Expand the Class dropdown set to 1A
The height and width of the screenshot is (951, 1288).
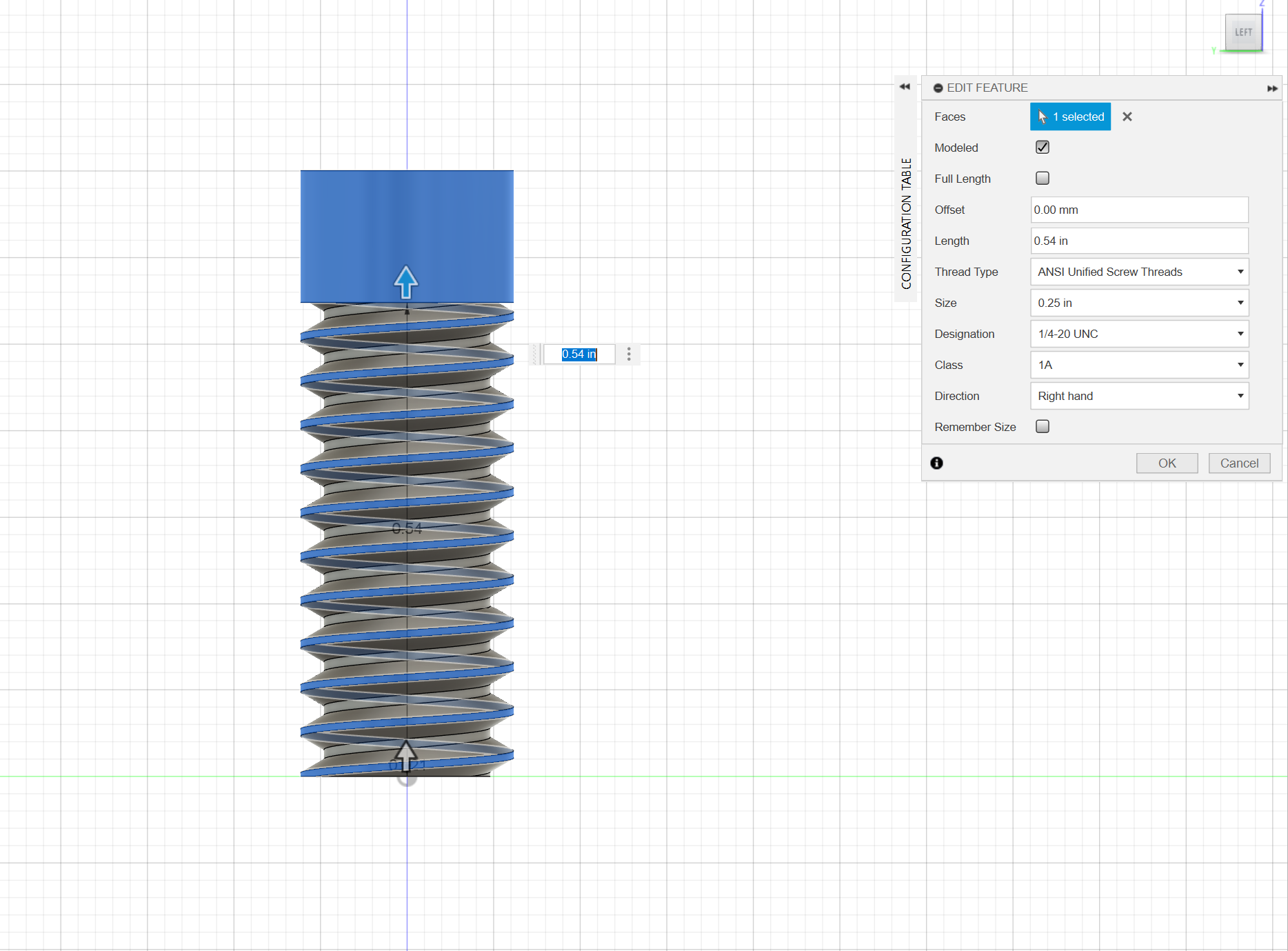(1139, 365)
